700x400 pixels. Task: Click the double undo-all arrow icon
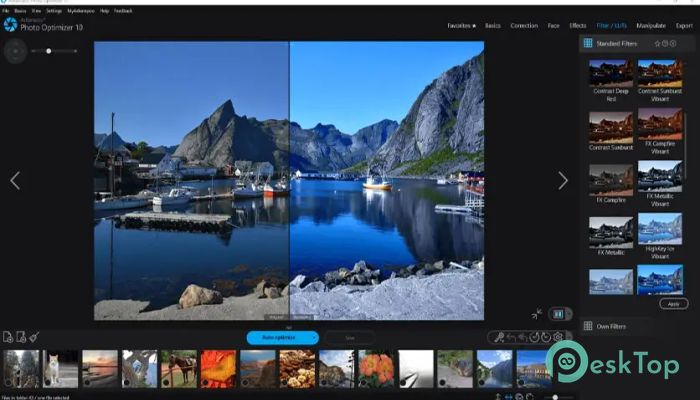pyautogui.click(x=522, y=338)
